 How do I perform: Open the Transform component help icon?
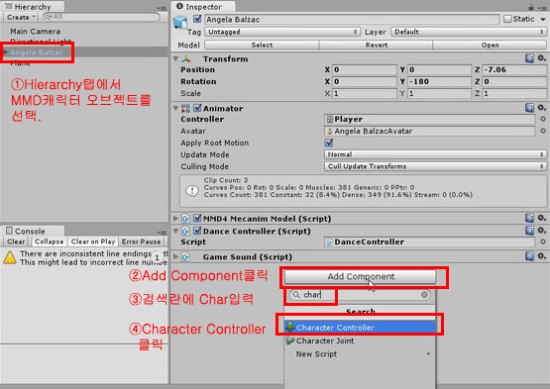pos(529,58)
